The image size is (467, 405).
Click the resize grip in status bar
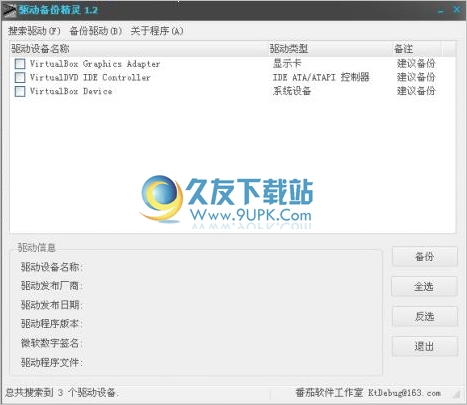[456, 394]
